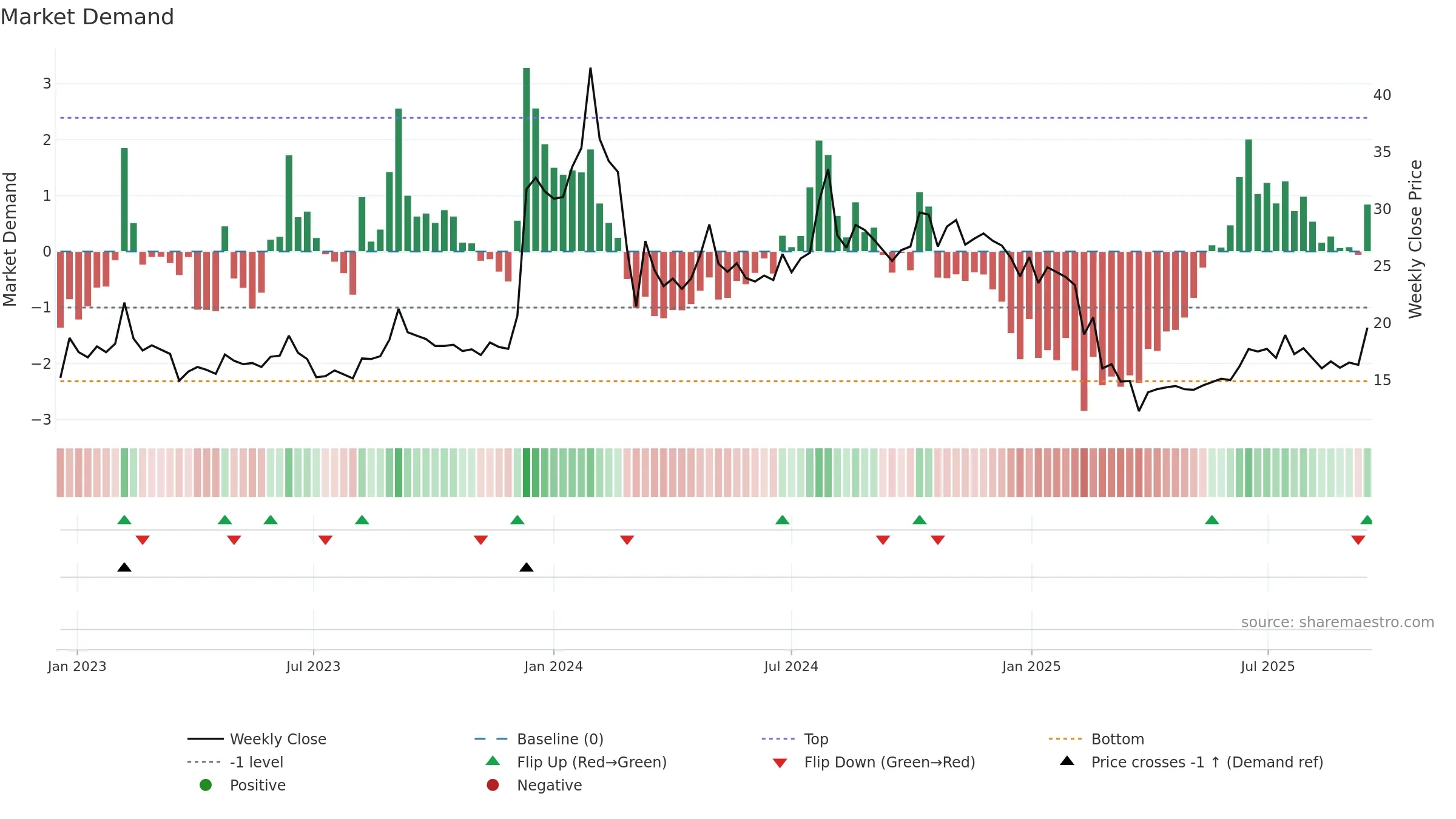Click the Jul 2025 x-axis label
The height and width of the screenshot is (819, 1456).
[x=1268, y=667]
